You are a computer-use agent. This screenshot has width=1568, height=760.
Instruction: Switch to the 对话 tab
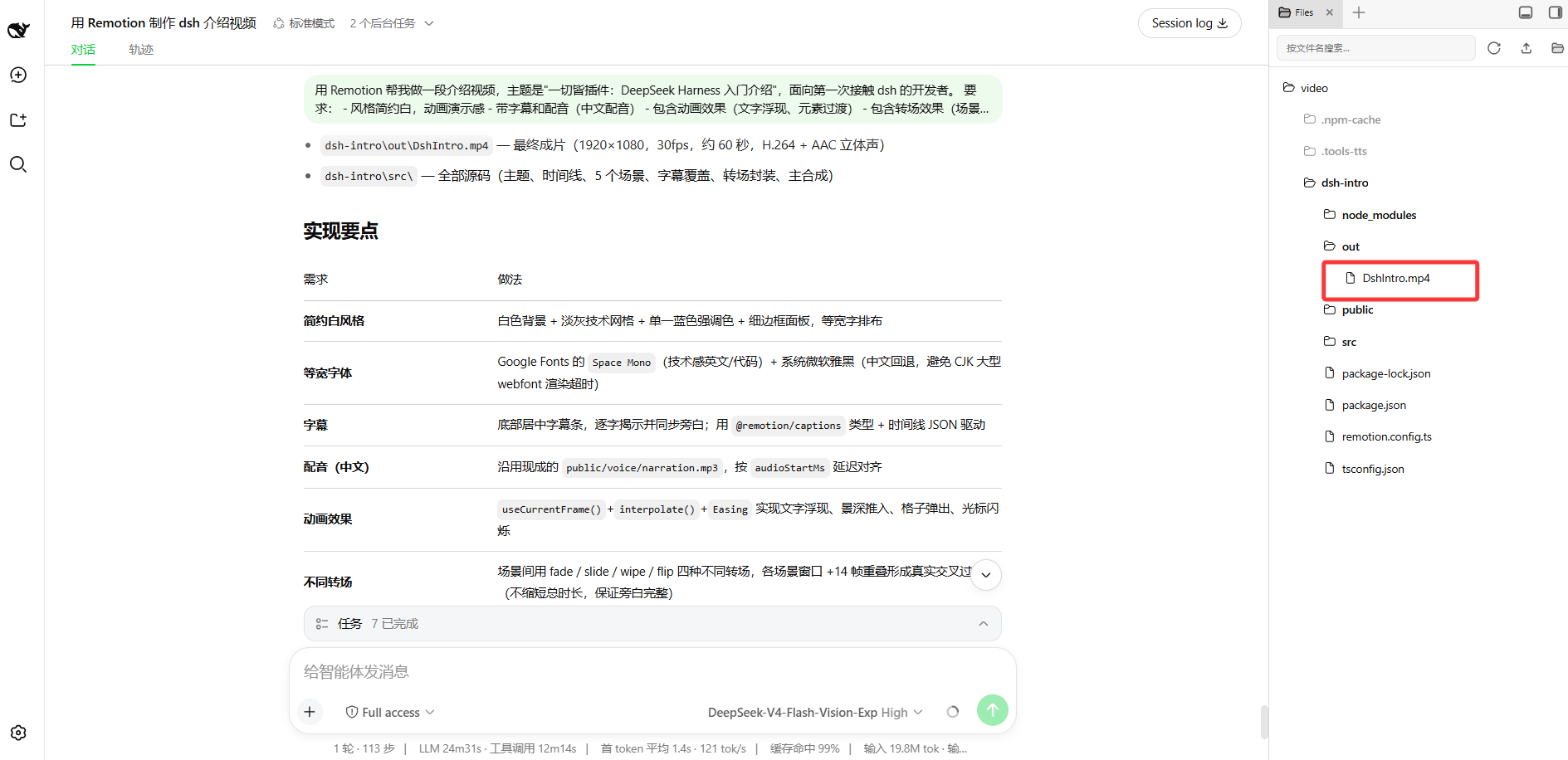tap(83, 50)
